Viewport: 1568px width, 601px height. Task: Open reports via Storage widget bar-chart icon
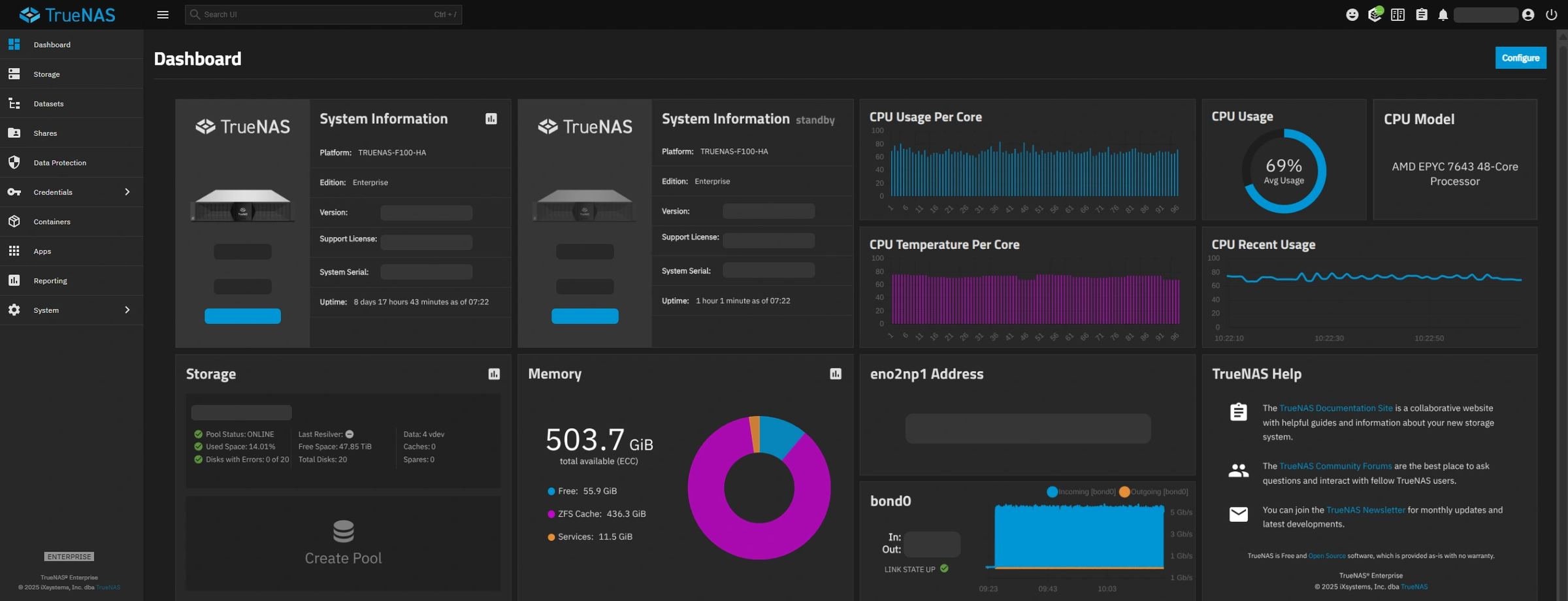(x=493, y=374)
